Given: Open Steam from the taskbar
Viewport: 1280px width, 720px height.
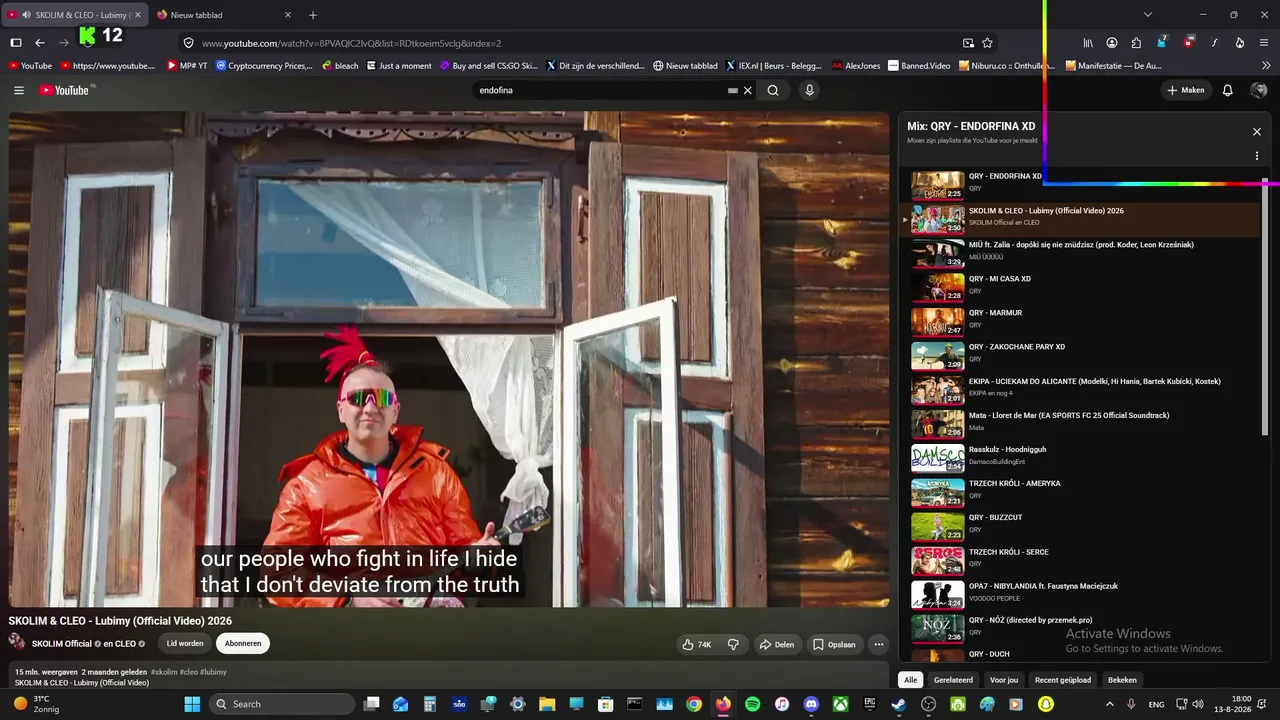Looking at the screenshot, I should [899, 704].
